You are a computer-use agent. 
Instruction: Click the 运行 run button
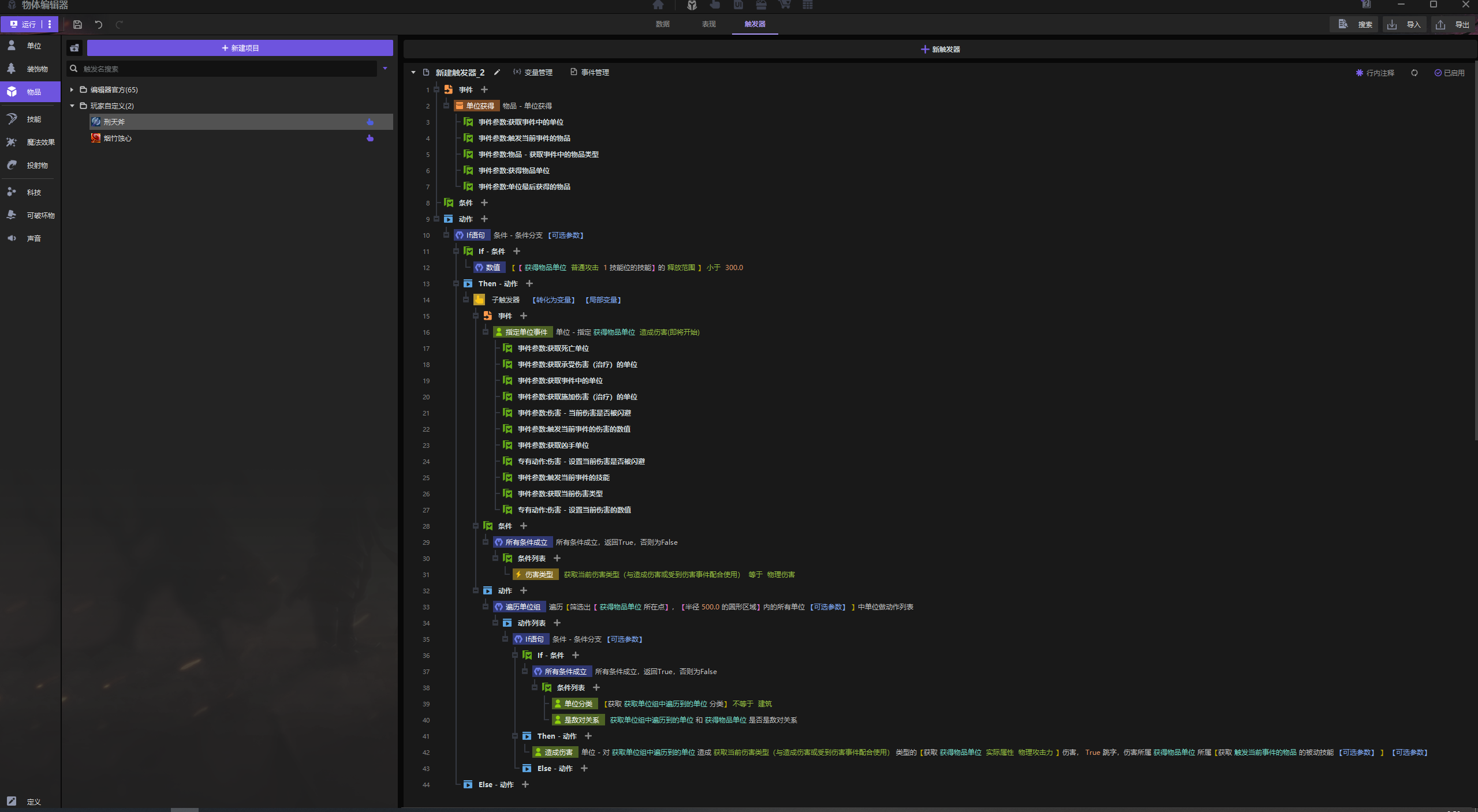[x=22, y=24]
